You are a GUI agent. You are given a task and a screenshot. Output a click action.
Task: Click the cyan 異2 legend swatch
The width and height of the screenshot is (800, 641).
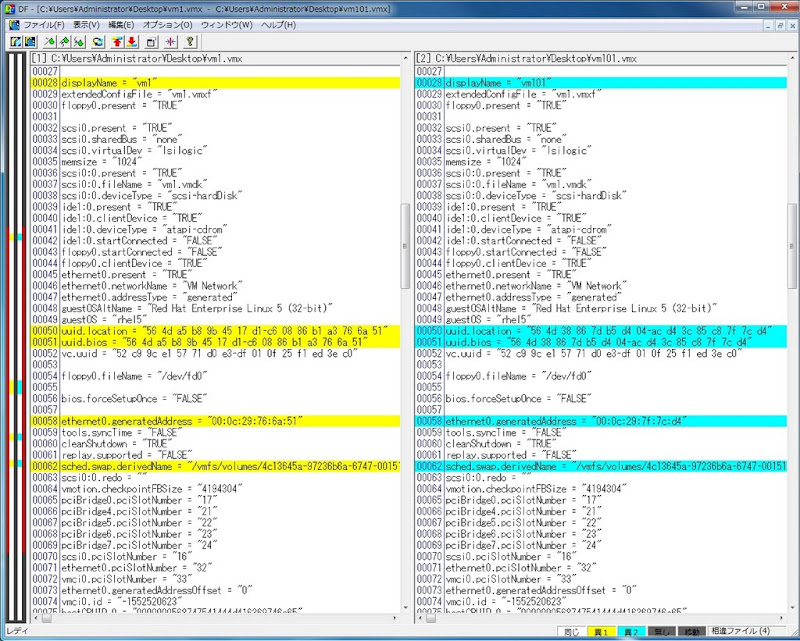pos(632,632)
